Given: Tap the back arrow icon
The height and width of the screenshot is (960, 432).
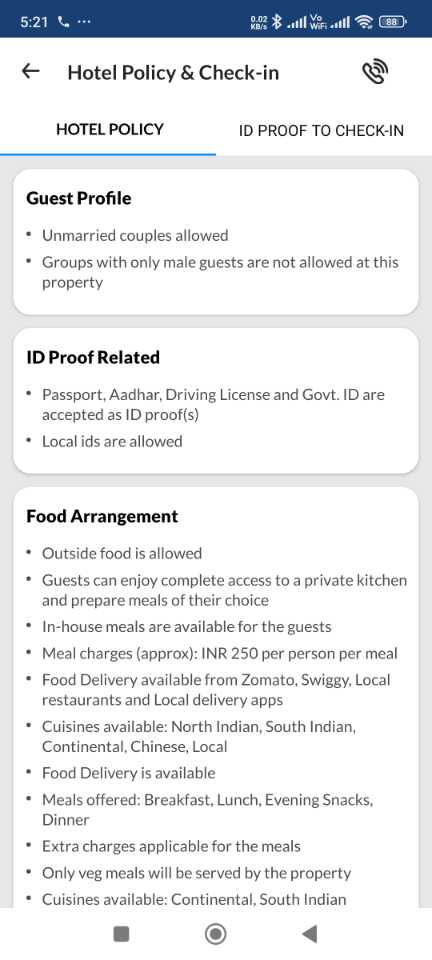Looking at the screenshot, I should pos(31,72).
